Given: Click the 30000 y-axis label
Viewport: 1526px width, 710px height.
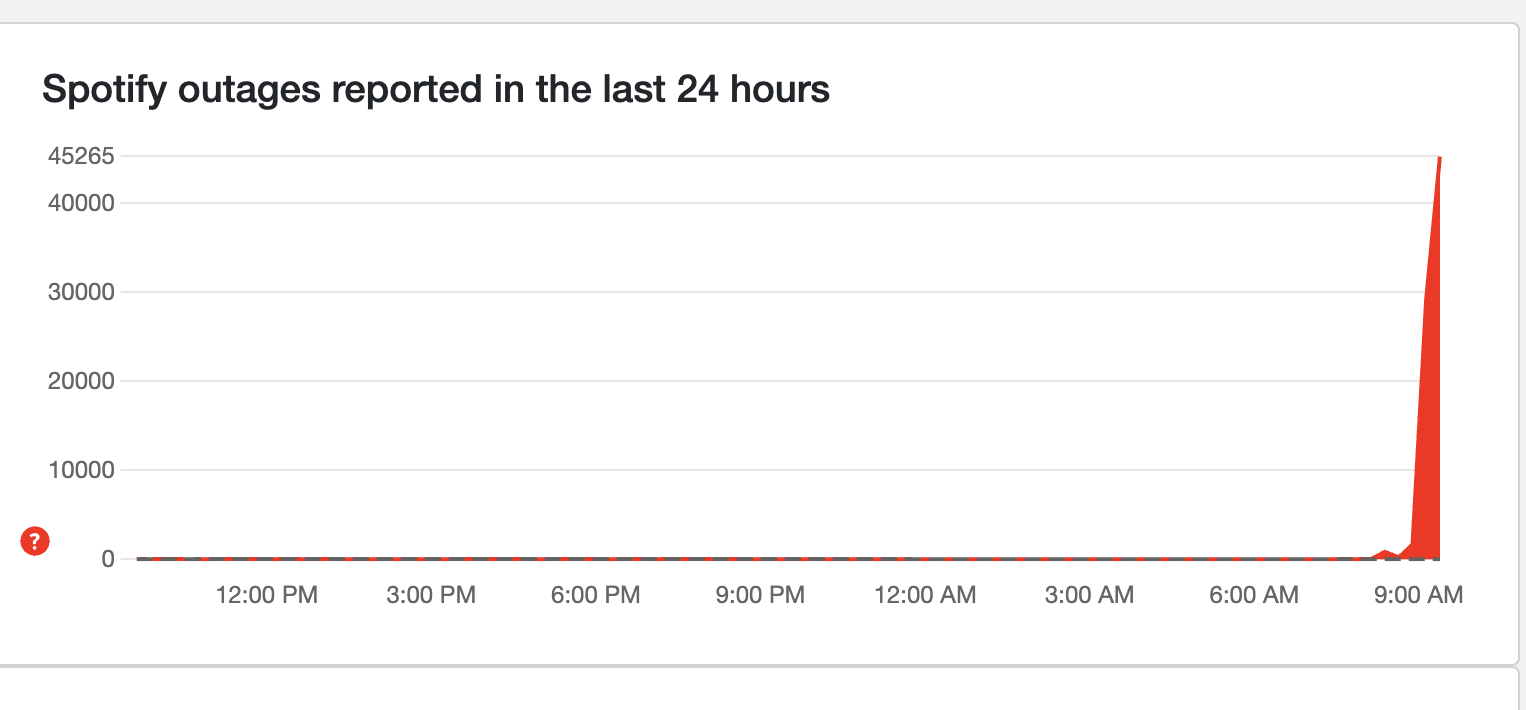Looking at the screenshot, I should pos(81,292).
